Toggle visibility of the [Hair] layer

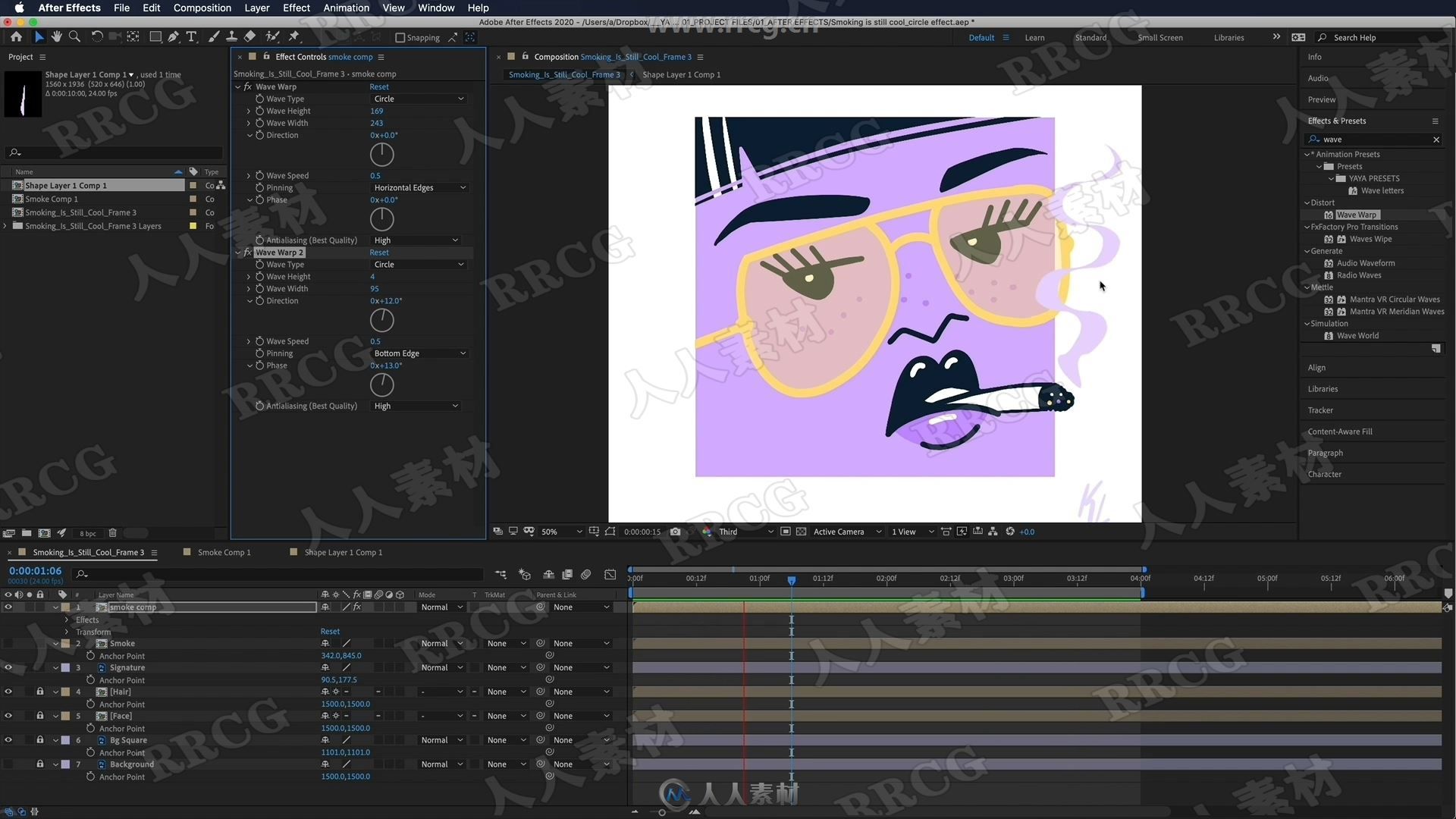(8, 692)
